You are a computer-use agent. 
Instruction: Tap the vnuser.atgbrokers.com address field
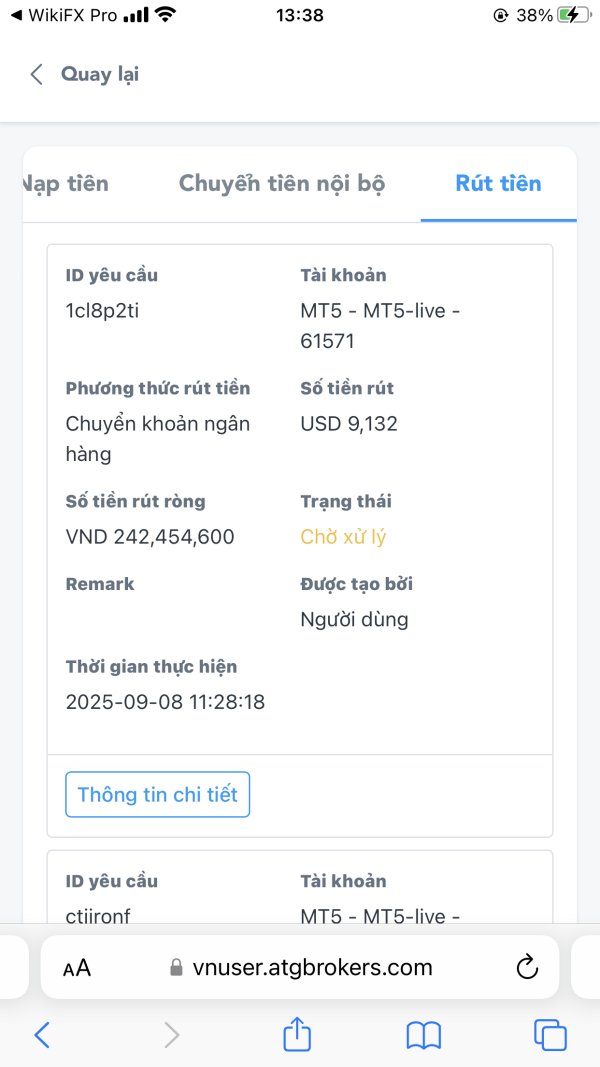[x=312, y=967]
